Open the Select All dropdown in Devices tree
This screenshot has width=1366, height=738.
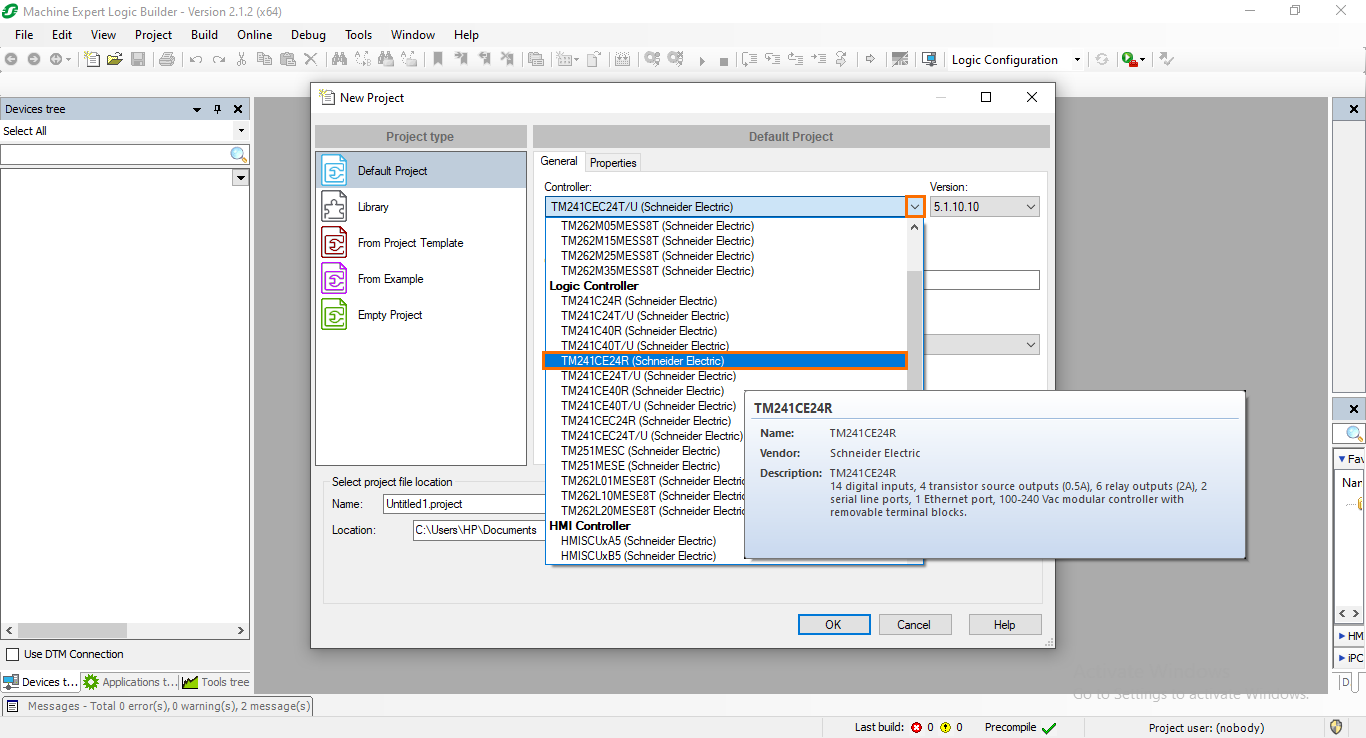pos(241,131)
